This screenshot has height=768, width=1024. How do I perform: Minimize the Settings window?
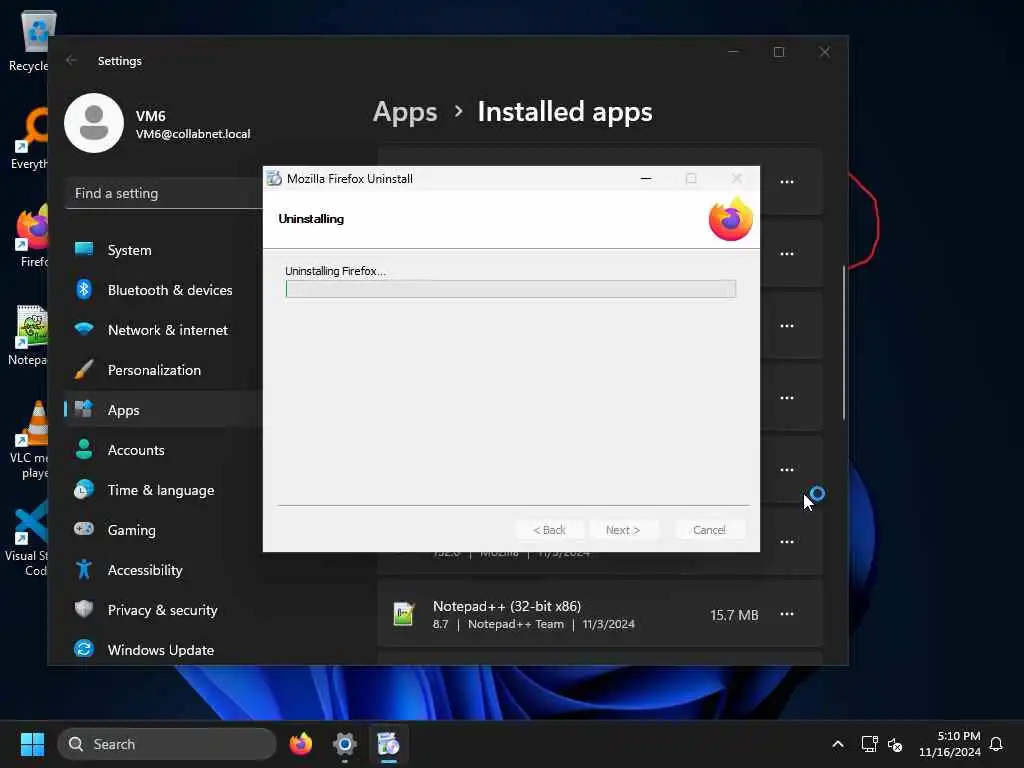pyautogui.click(x=733, y=52)
